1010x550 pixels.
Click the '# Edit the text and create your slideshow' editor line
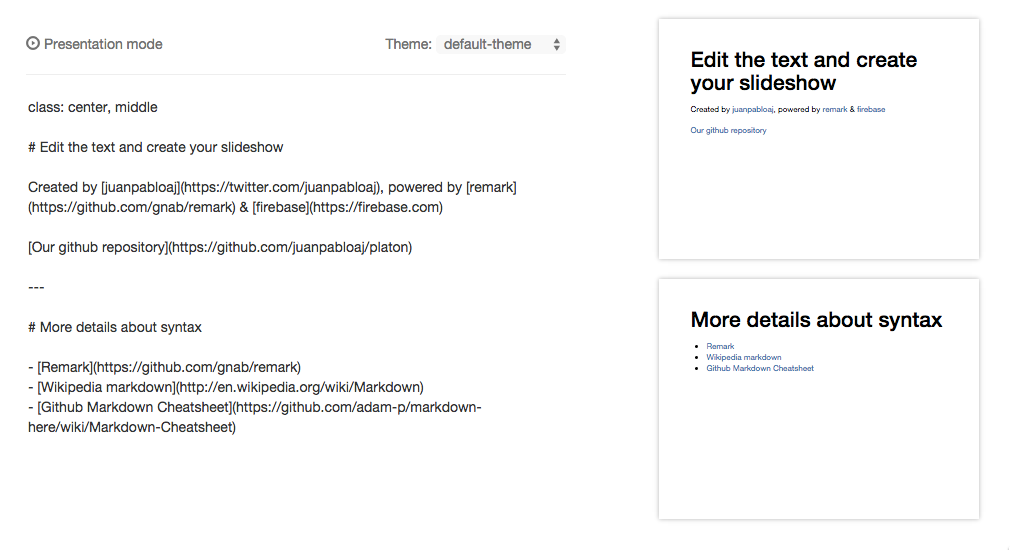156,147
